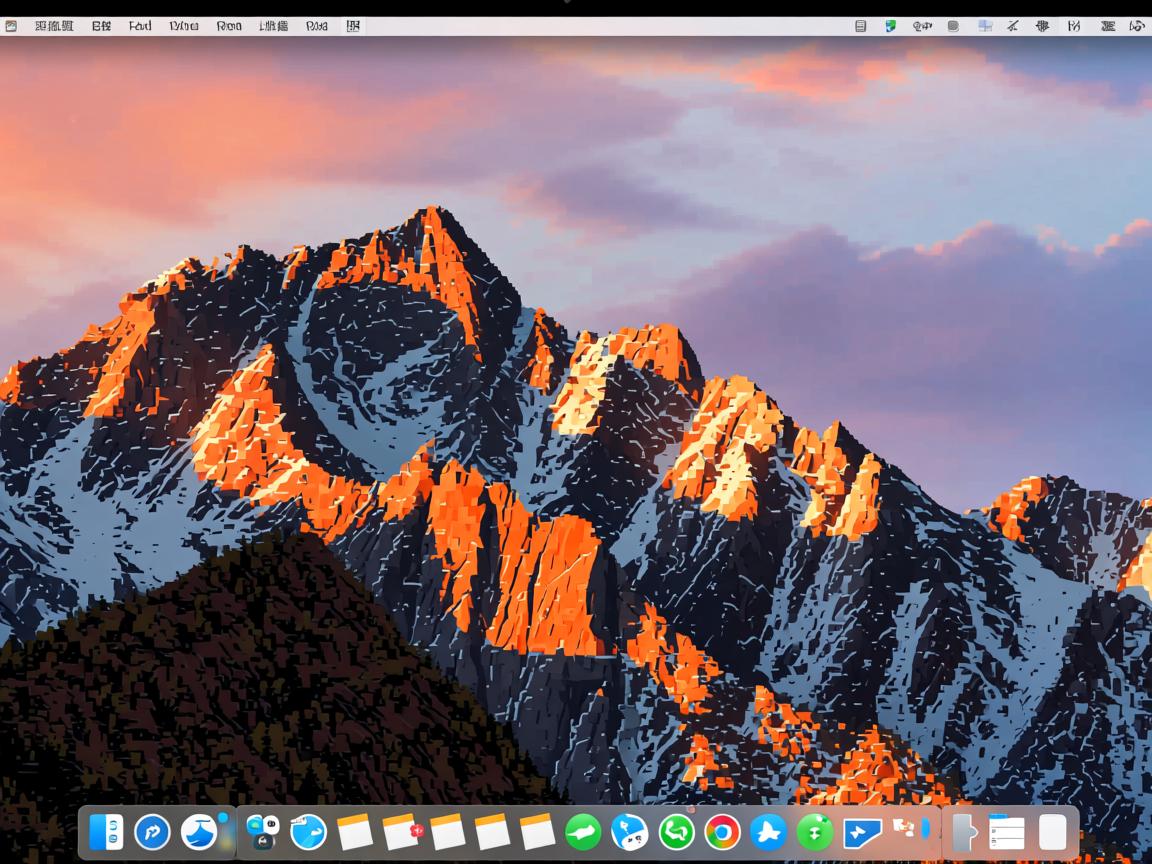
Task: Open the leftmost system menu icon
Action: (x=11, y=26)
